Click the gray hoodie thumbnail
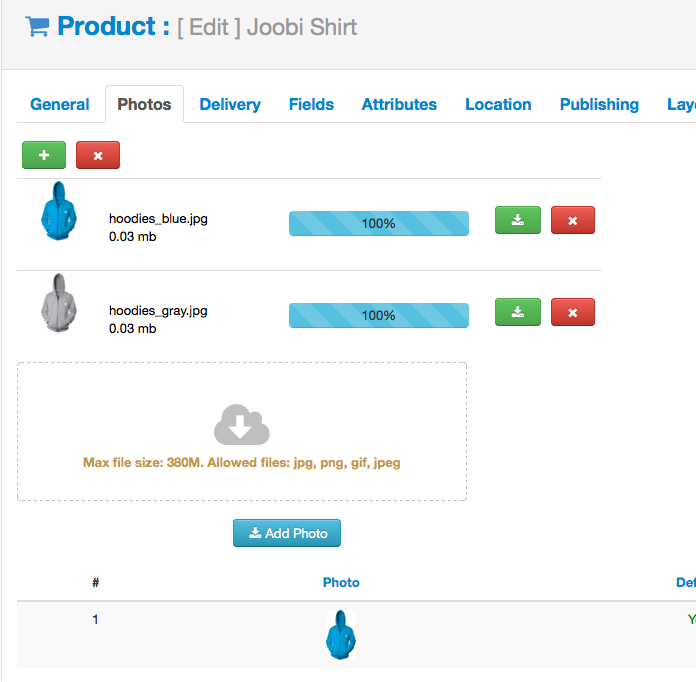Screen dimensions: 696x682 [58, 303]
